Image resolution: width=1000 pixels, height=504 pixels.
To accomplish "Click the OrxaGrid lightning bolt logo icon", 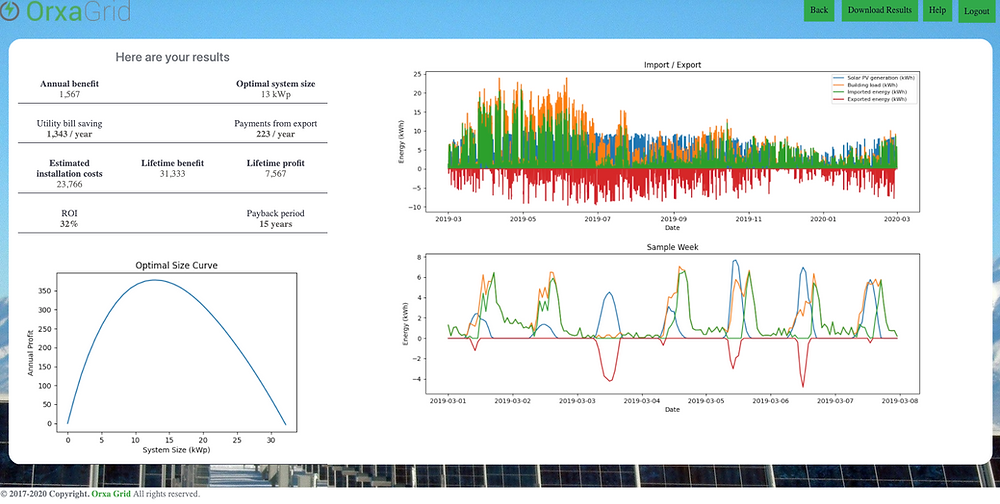I will 10,11.
